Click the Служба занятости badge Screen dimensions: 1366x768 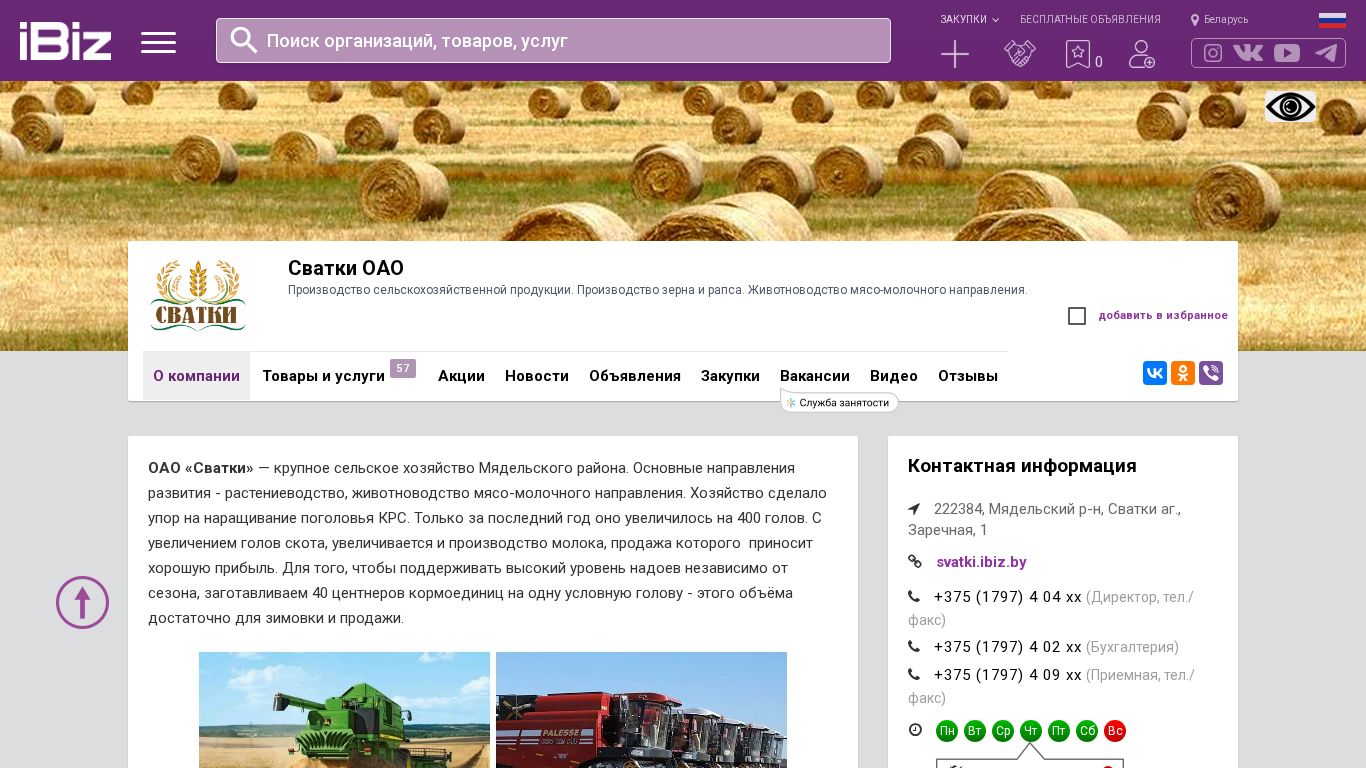[x=839, y=402]
